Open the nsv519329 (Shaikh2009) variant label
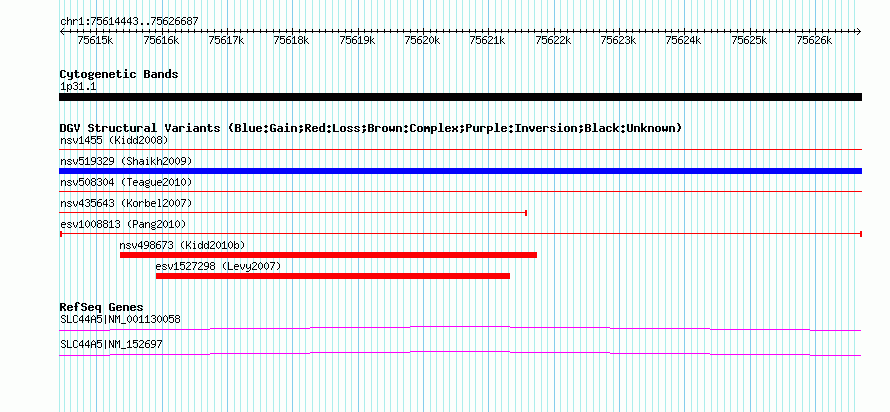The height and width of the screenshot is (412, 890). (x=126, y=161)
